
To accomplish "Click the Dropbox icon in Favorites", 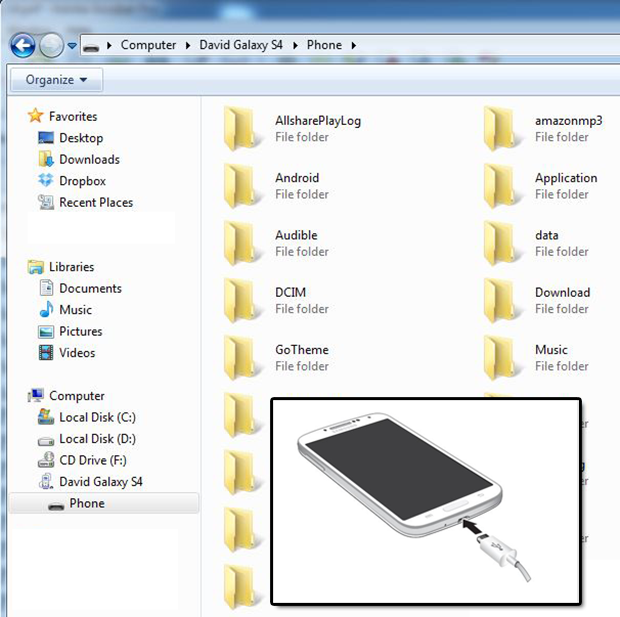I will (46, 180).
